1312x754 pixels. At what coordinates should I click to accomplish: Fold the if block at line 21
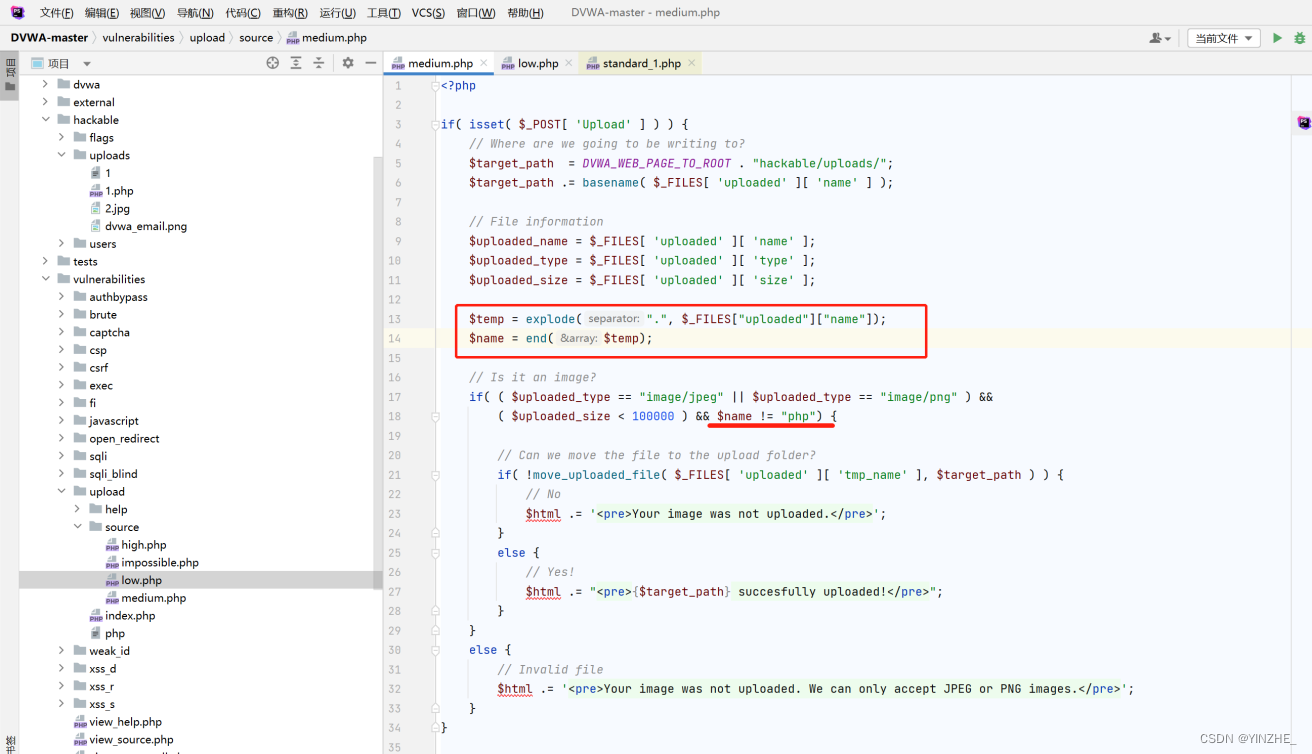[x=435, y=475]
